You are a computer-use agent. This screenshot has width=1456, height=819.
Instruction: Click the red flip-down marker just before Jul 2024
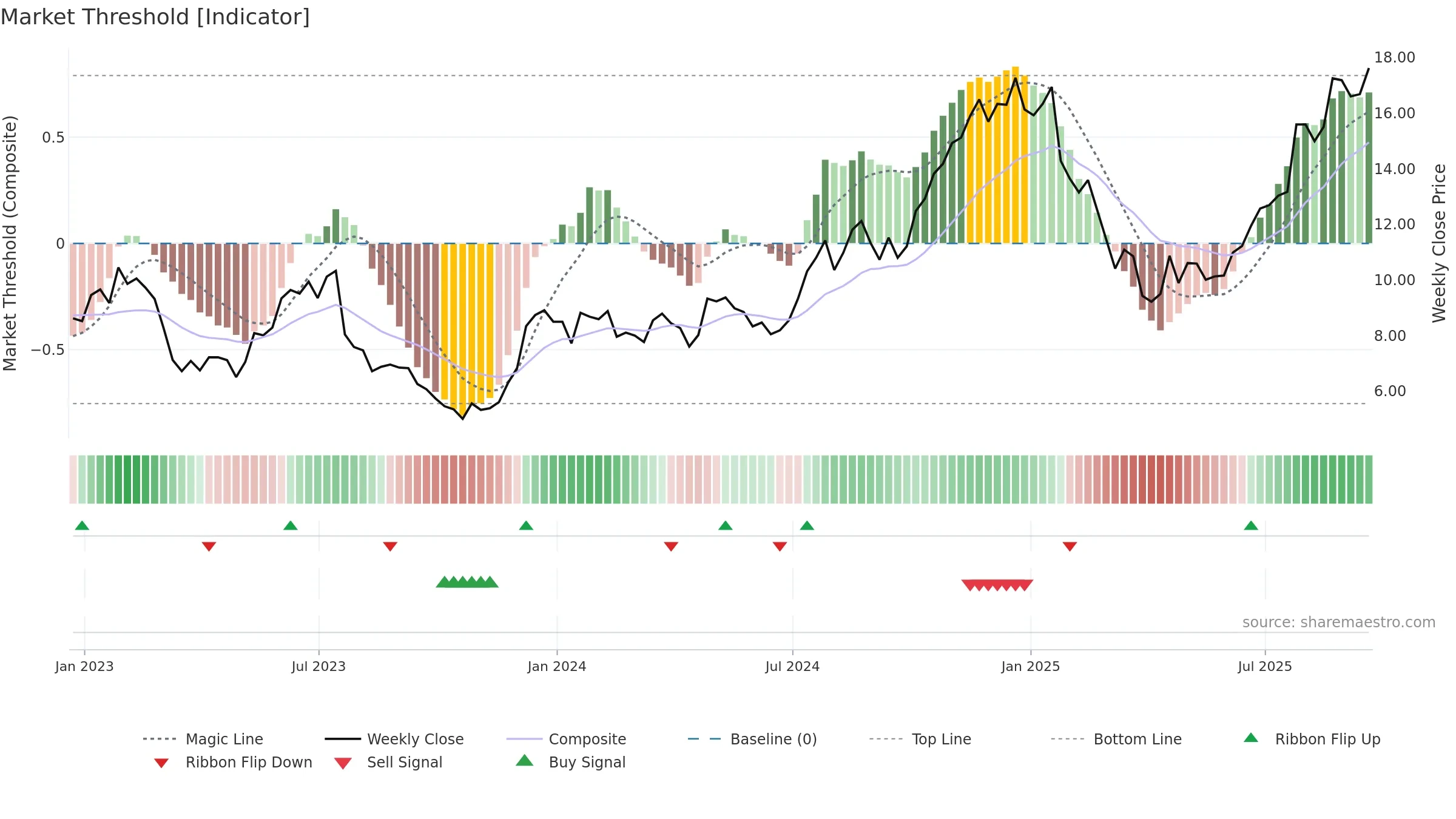click(x=780, y=547)
